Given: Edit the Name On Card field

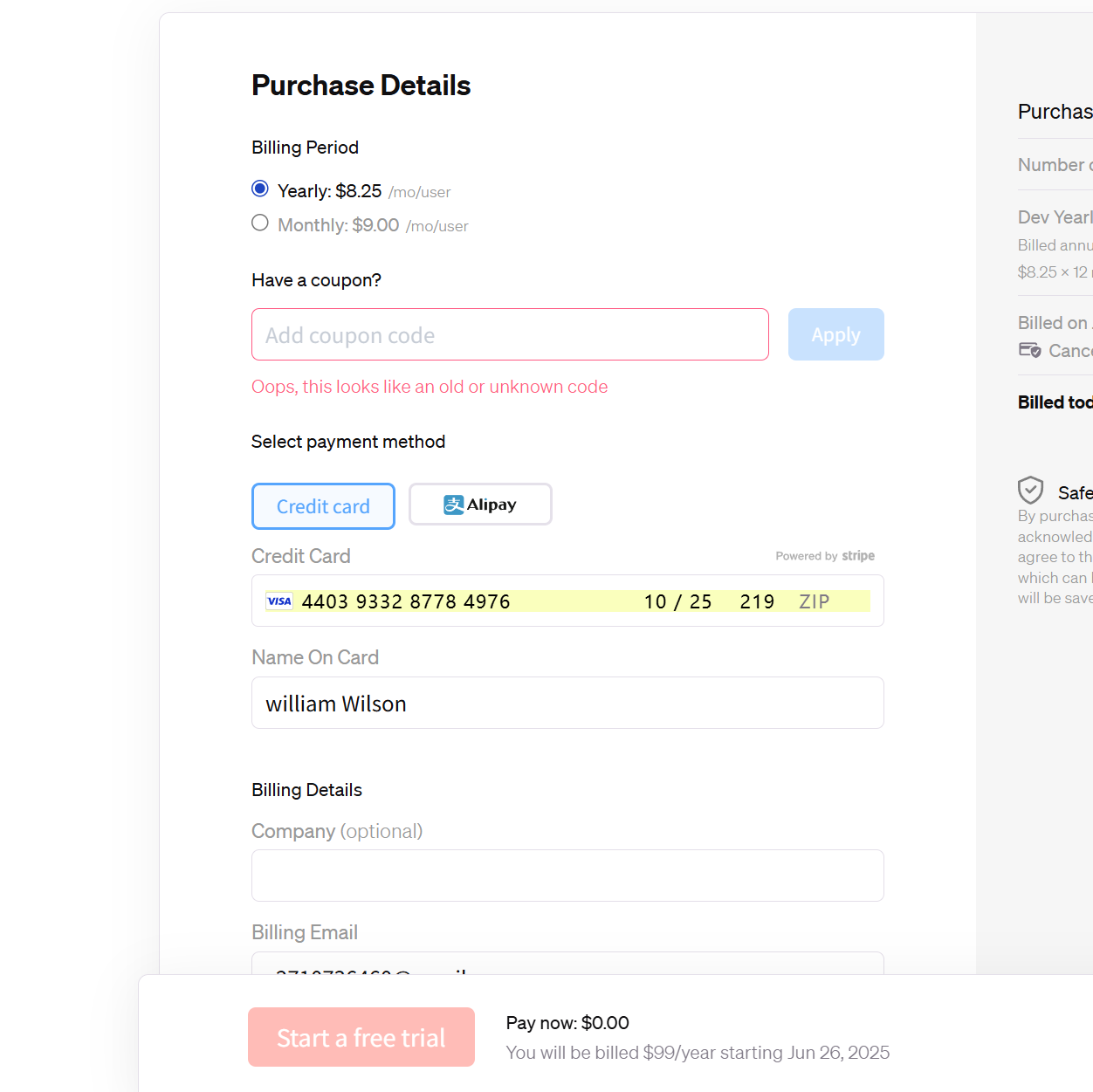Looking at the screenshot, I should (x=567, y=703).
